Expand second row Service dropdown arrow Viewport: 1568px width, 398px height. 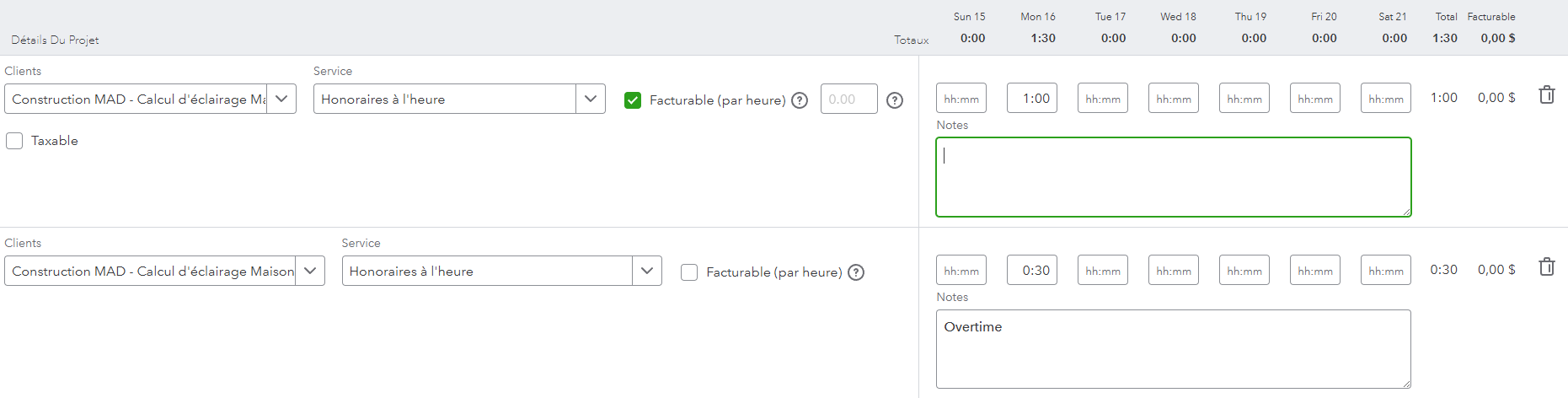pos(647,271)
